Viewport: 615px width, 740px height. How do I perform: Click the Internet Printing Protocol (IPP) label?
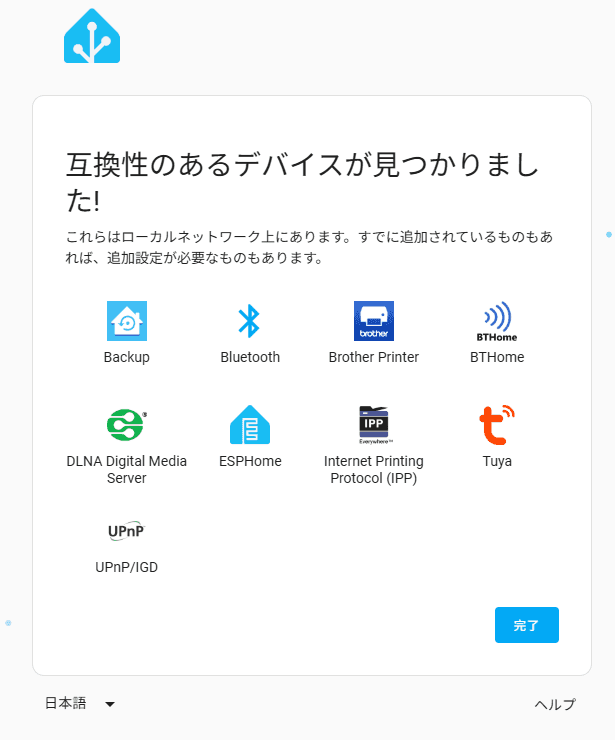click(x=374, y=470)
